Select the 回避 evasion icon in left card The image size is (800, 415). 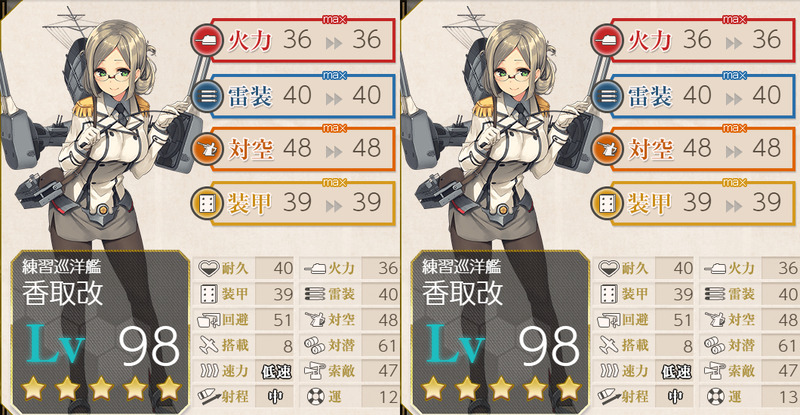[x=209, y=320]
